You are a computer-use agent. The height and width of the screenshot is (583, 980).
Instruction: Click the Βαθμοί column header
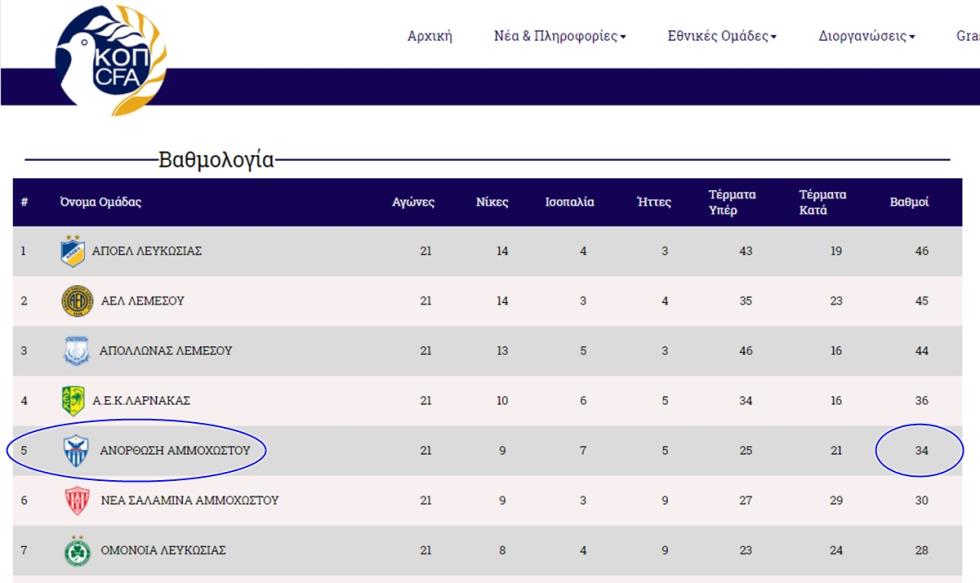[x=909, y=202]
